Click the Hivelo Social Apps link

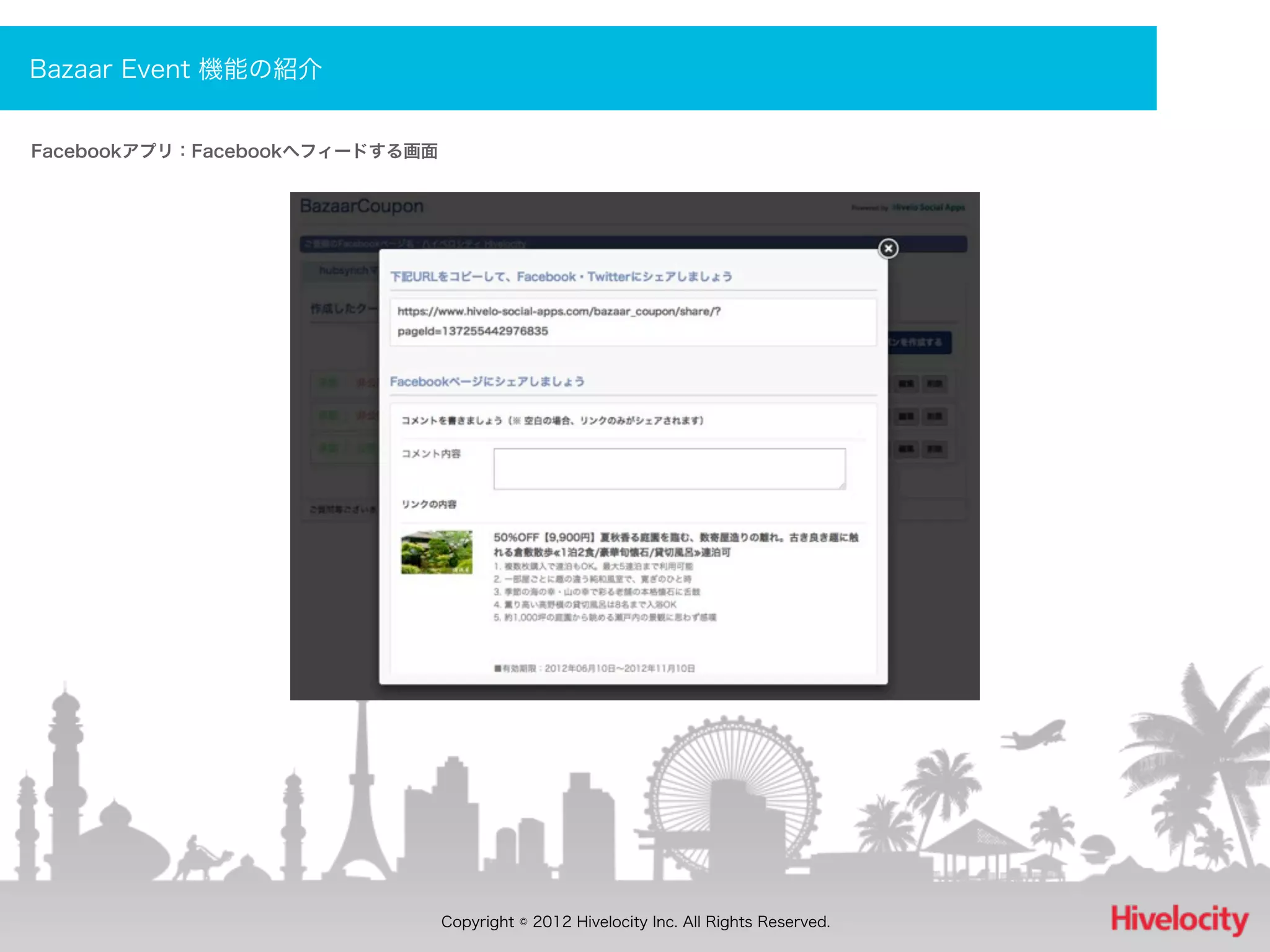click(928, 208)
